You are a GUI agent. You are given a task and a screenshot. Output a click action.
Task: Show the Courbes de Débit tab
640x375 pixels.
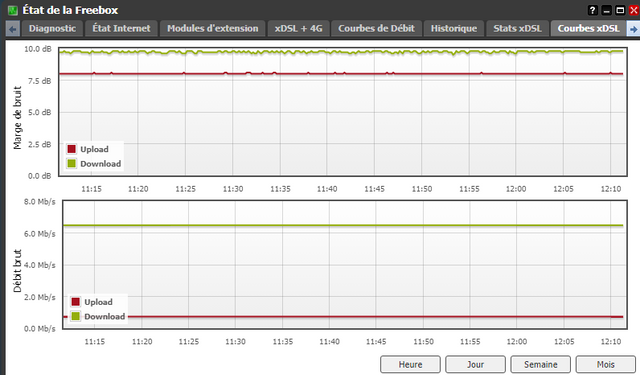[x=376, y=29]
